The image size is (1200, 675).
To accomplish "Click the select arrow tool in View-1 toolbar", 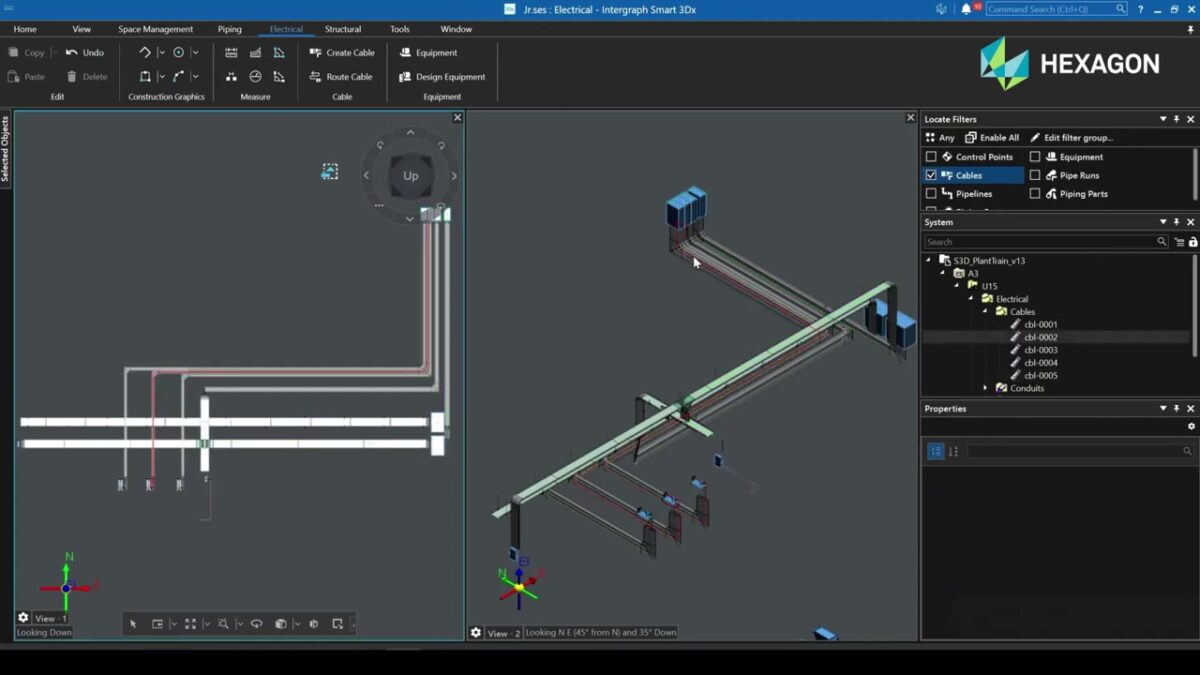I will pyautogui.click(x=133, y=624).
